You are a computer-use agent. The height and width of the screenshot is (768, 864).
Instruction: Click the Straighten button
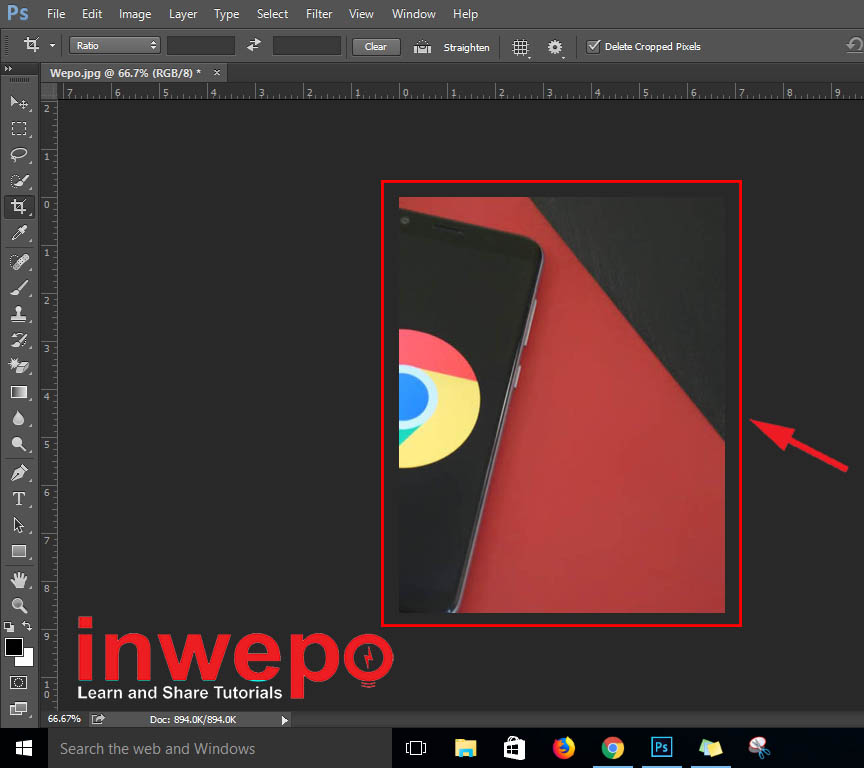[453, 47]
